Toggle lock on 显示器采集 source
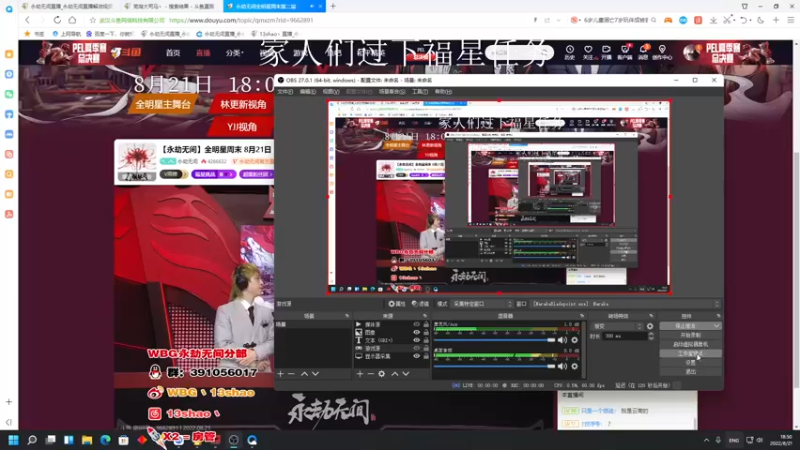 [x=426, y=356]
